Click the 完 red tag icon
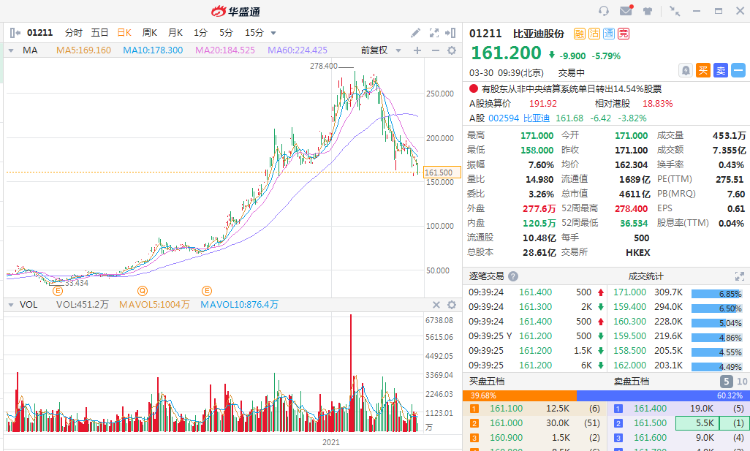This screenshot has width=750, height=451. click(x=623, y=33)
